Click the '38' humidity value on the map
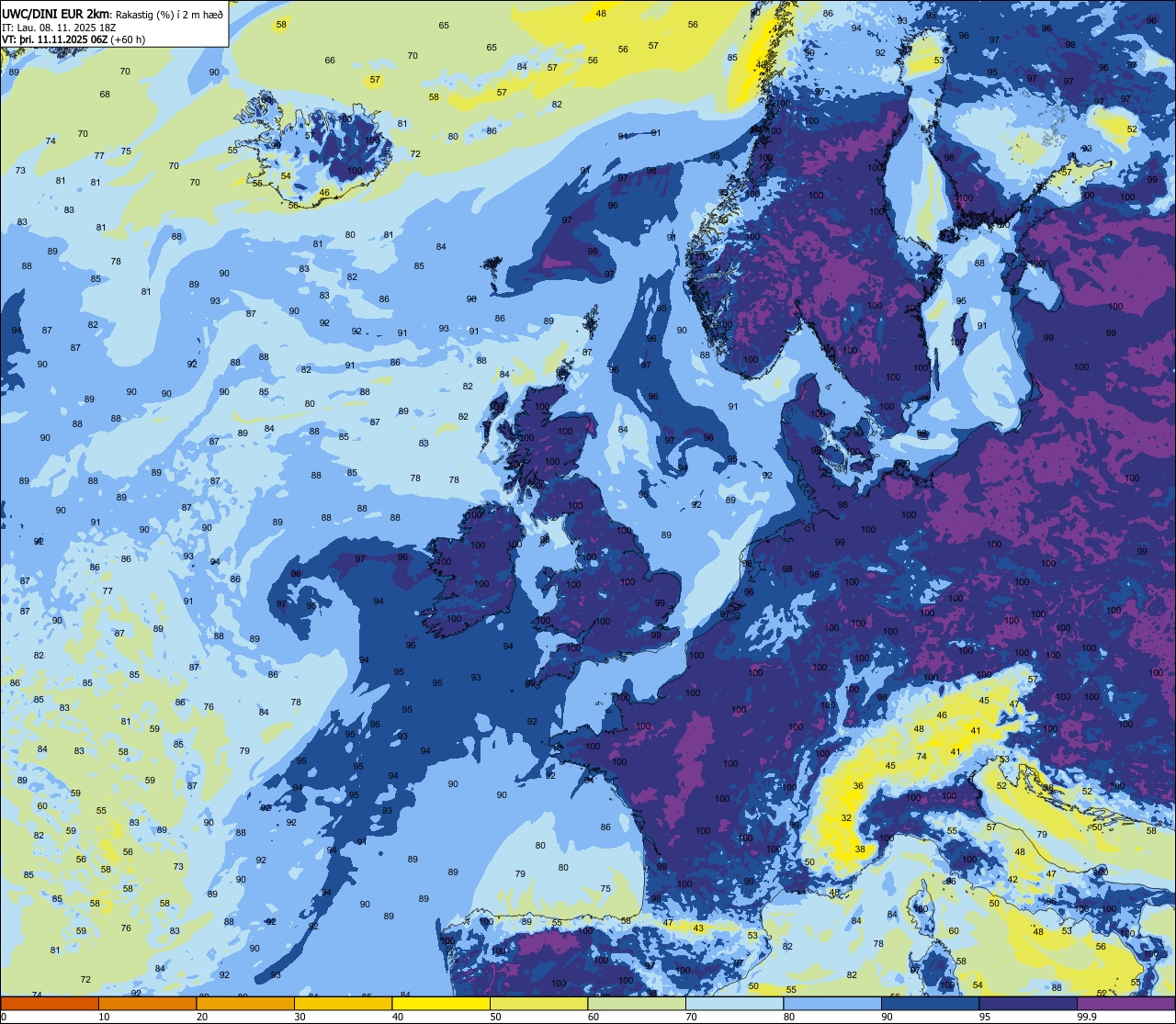Image resolution: width=1176 pixels, height=1024 pixels. coord(860,850)
